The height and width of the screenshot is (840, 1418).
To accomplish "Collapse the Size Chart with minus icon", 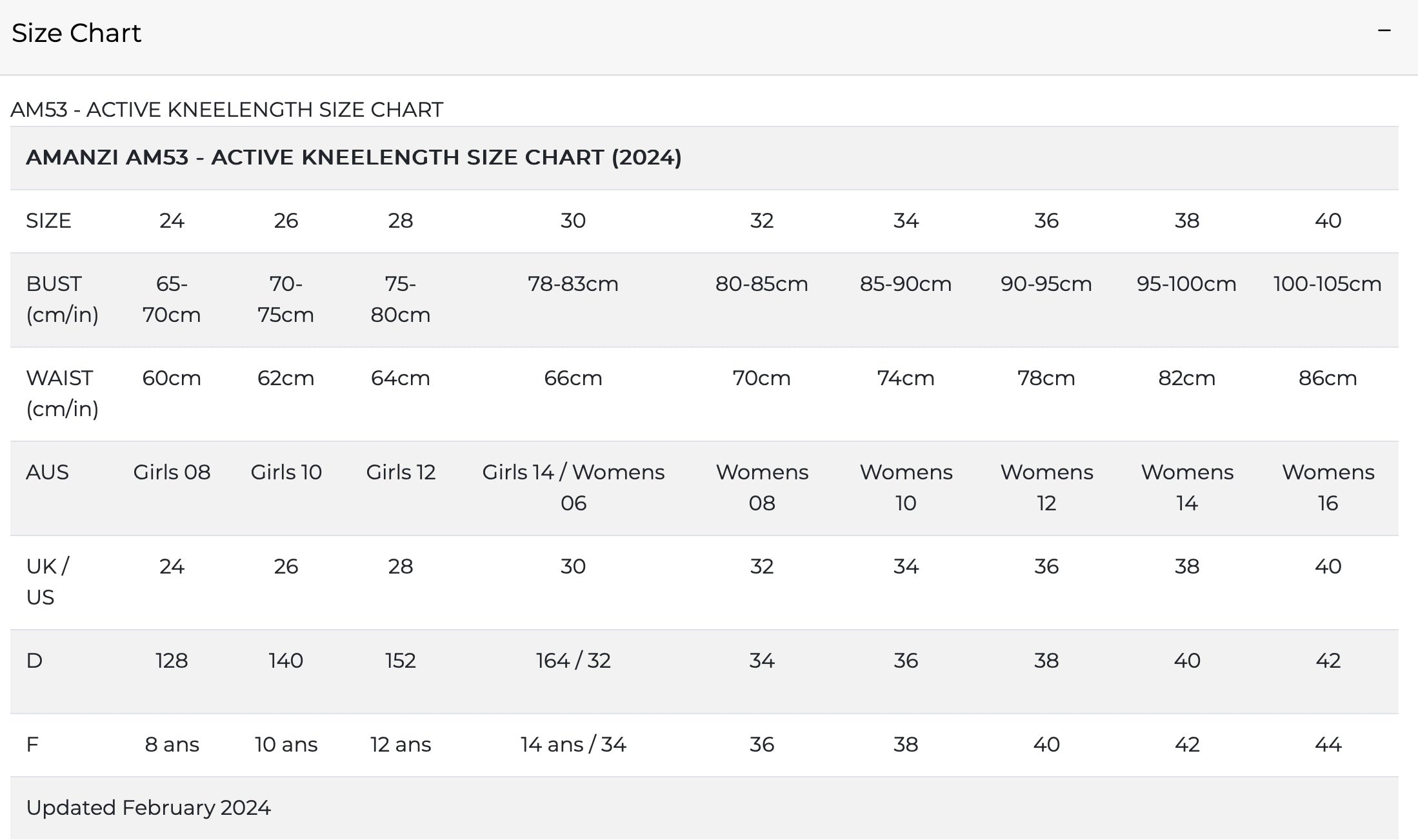I will coord(1384,31).
